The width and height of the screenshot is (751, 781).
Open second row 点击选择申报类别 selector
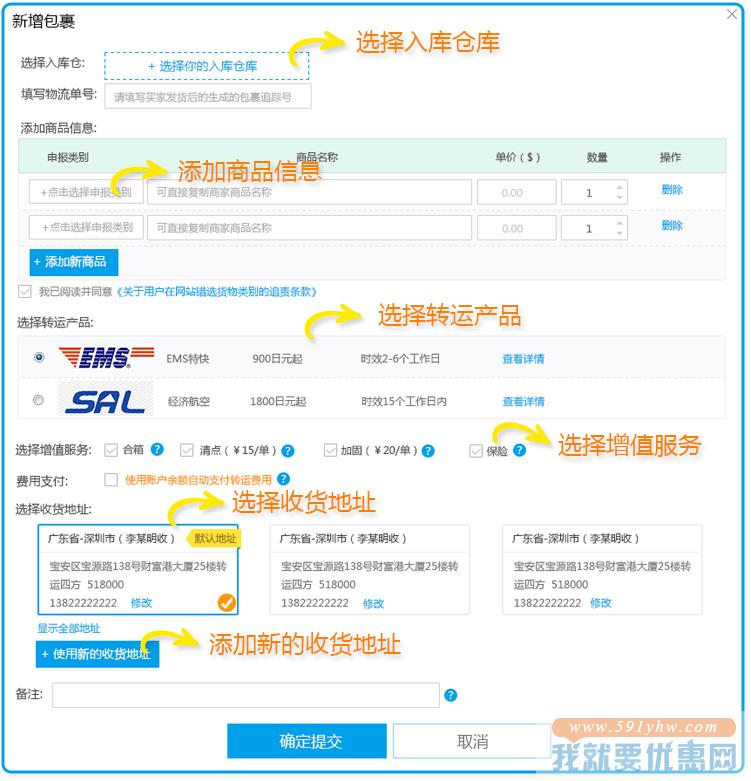(x=86, y=228)
